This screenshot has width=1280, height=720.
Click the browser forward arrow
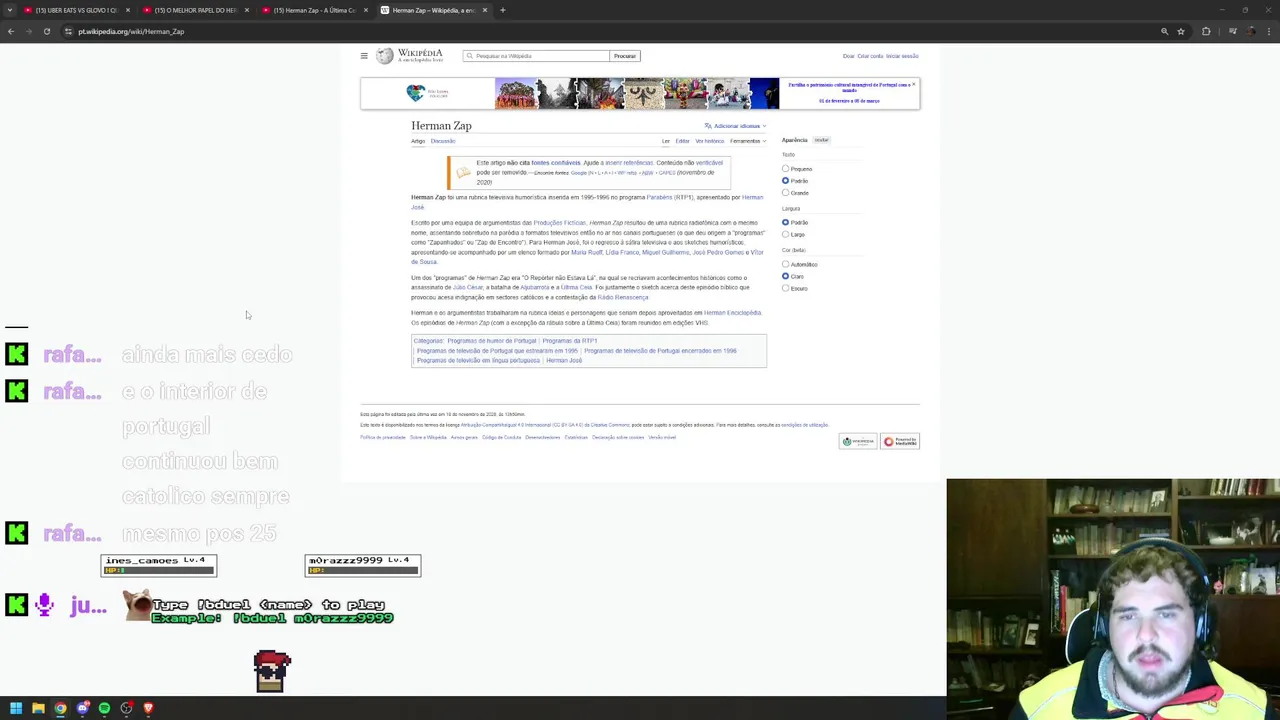(28, 31)
